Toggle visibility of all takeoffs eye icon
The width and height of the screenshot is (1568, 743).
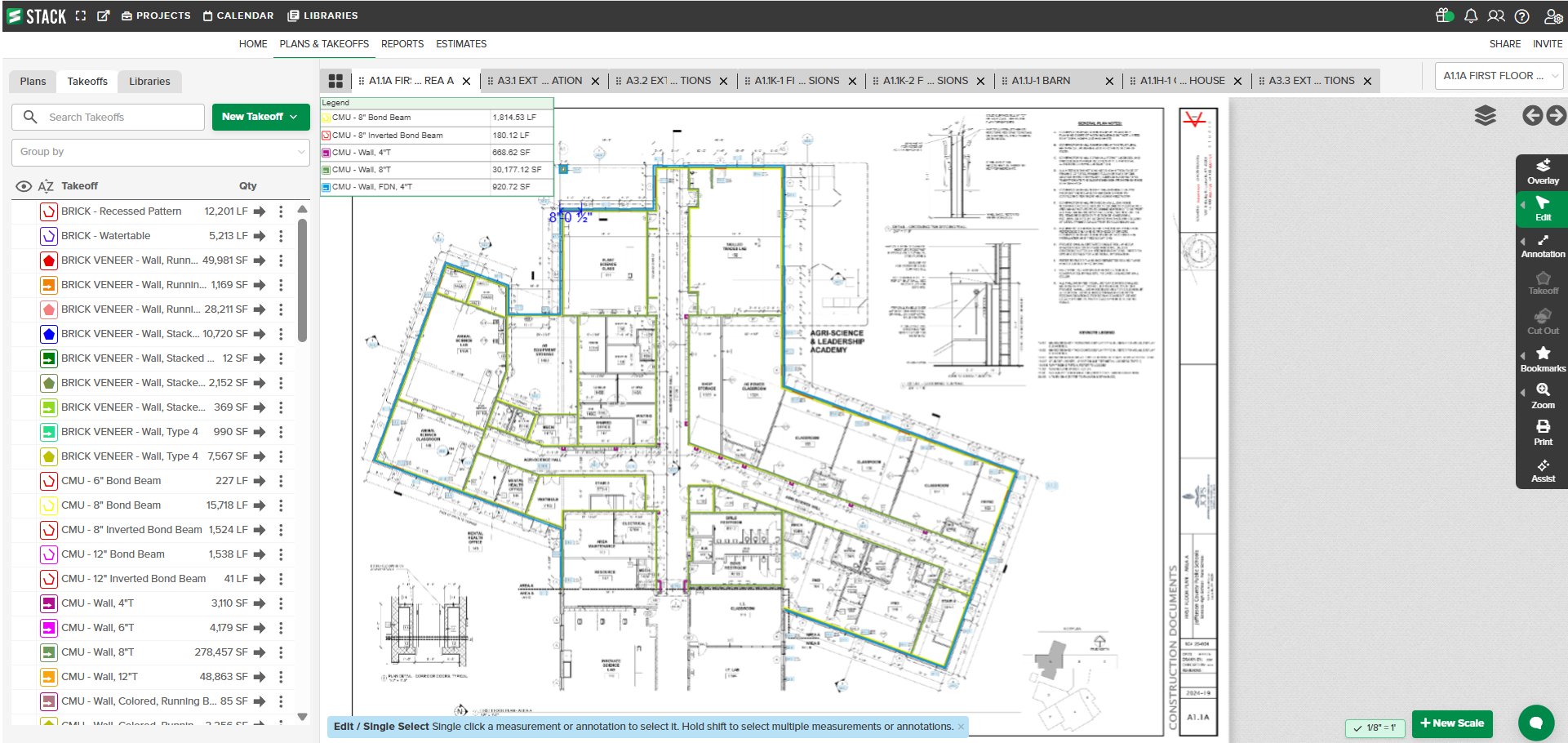24,186
